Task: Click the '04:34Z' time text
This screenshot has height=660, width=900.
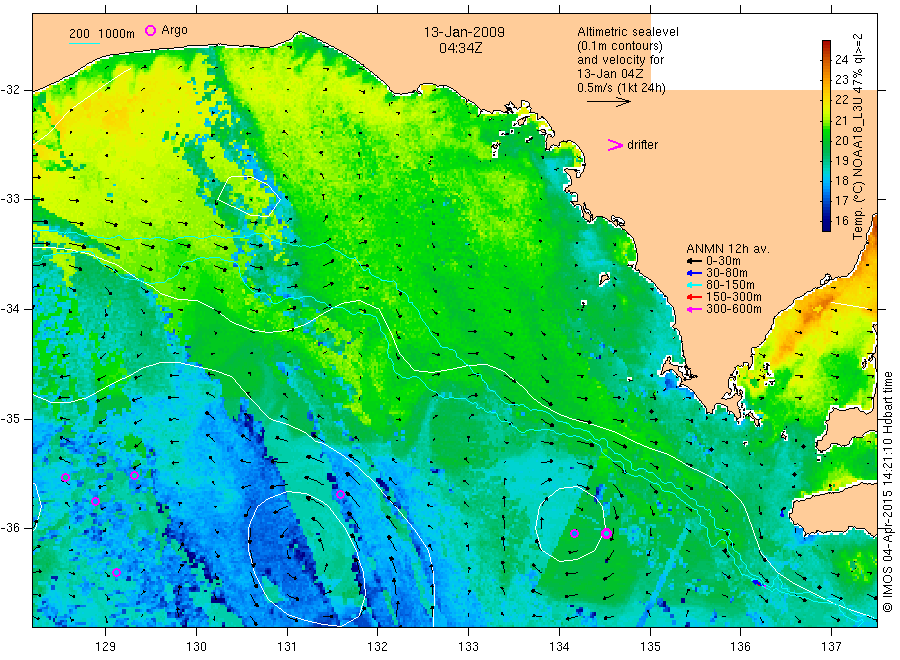Action: click(460, 48)
